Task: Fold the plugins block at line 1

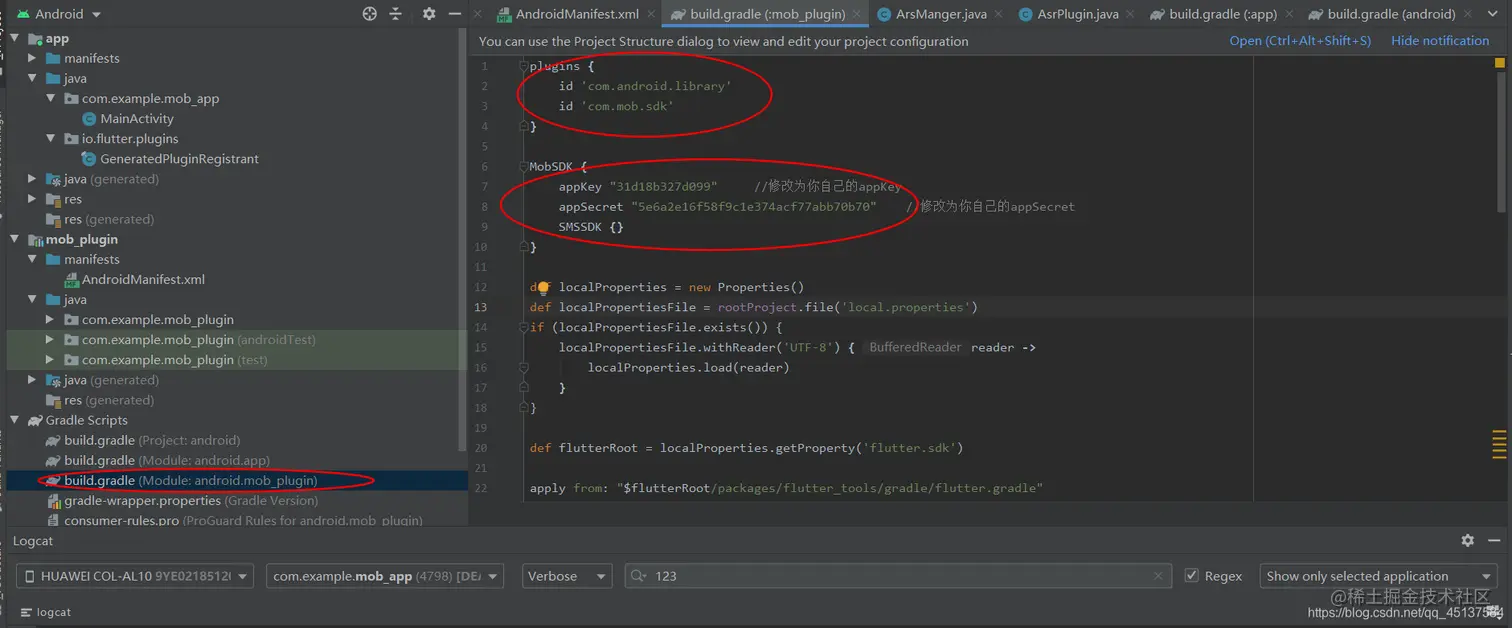Action: pyautogui.click(x=523, y=66)
